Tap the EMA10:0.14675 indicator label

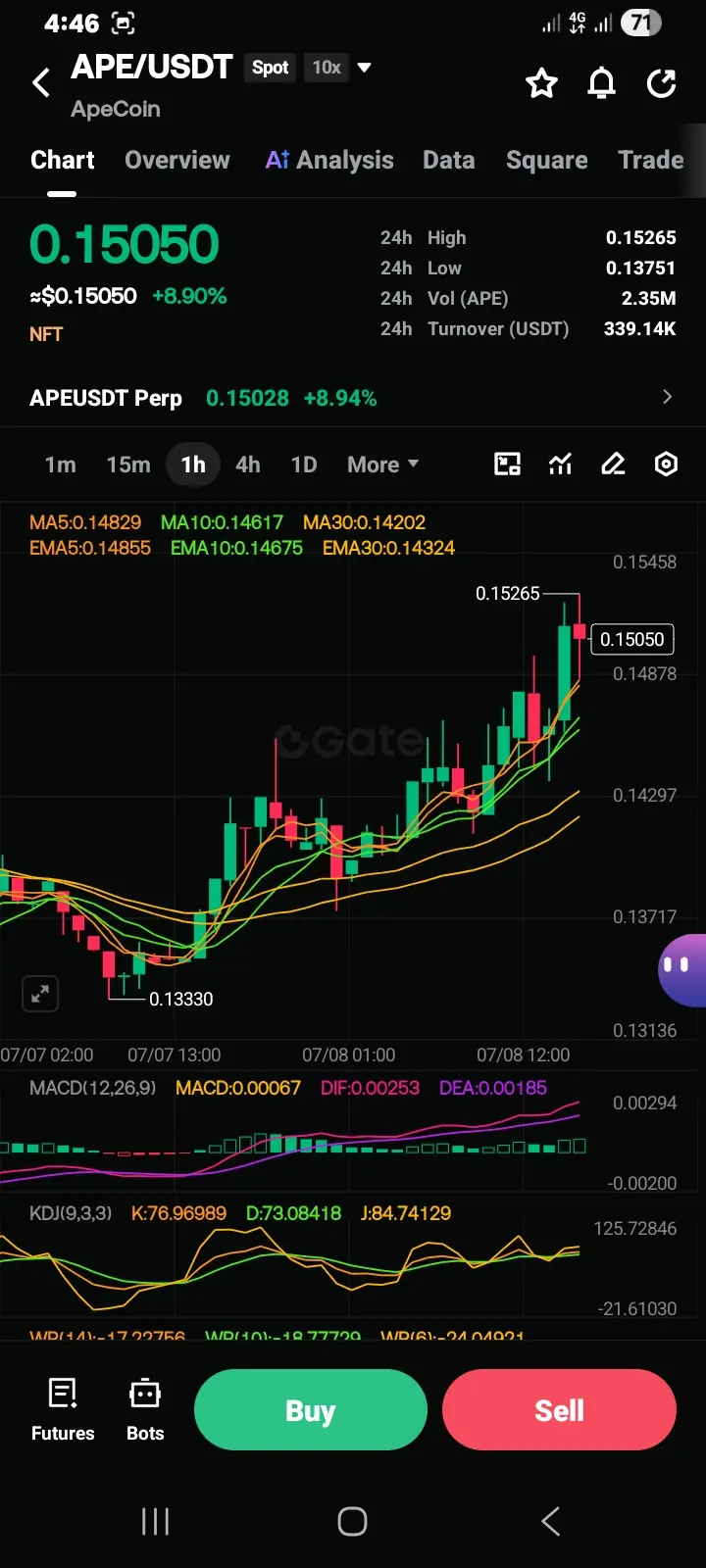click(x=236, y=548)
